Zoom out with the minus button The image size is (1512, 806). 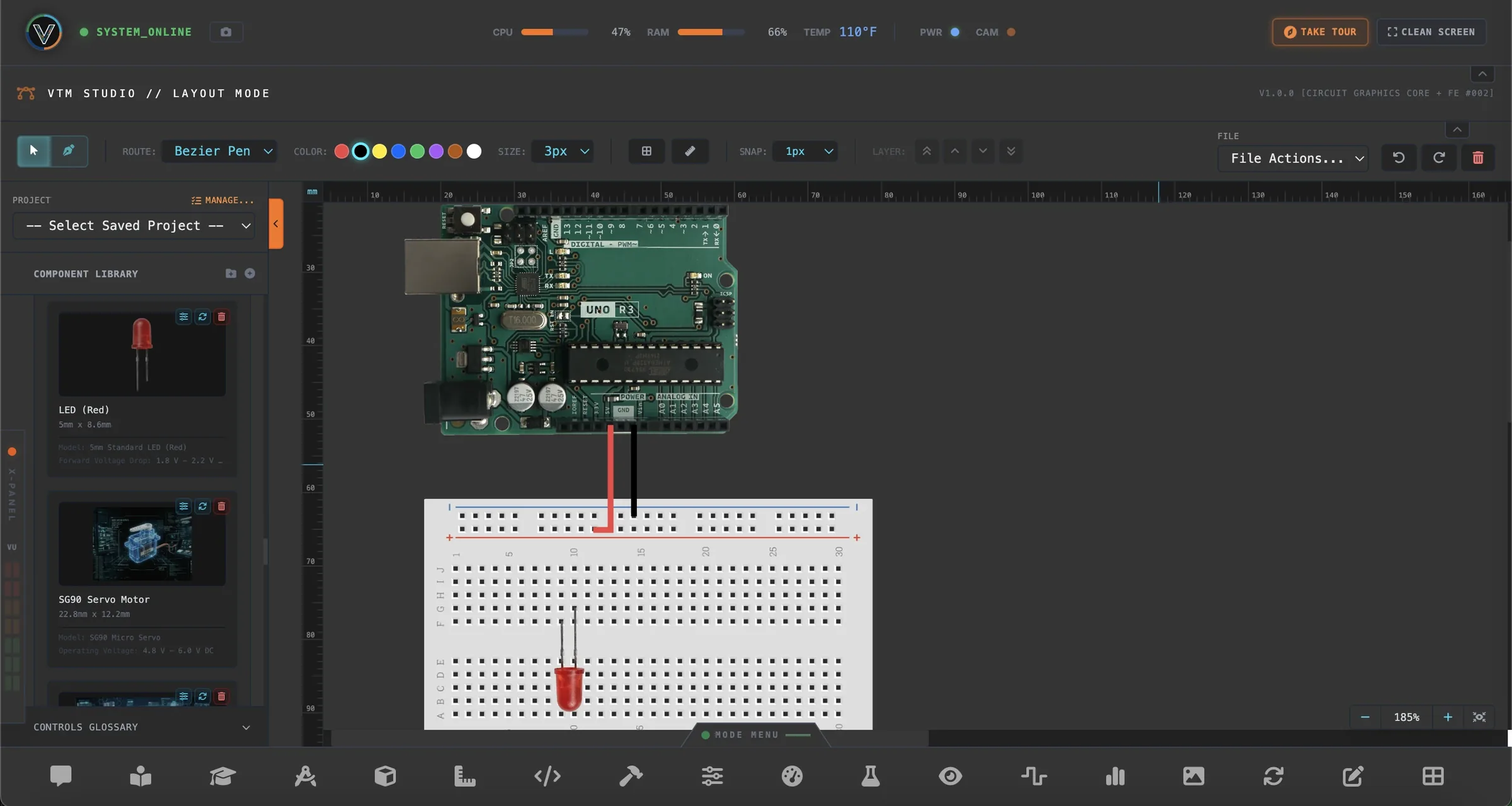point(1365,717)
